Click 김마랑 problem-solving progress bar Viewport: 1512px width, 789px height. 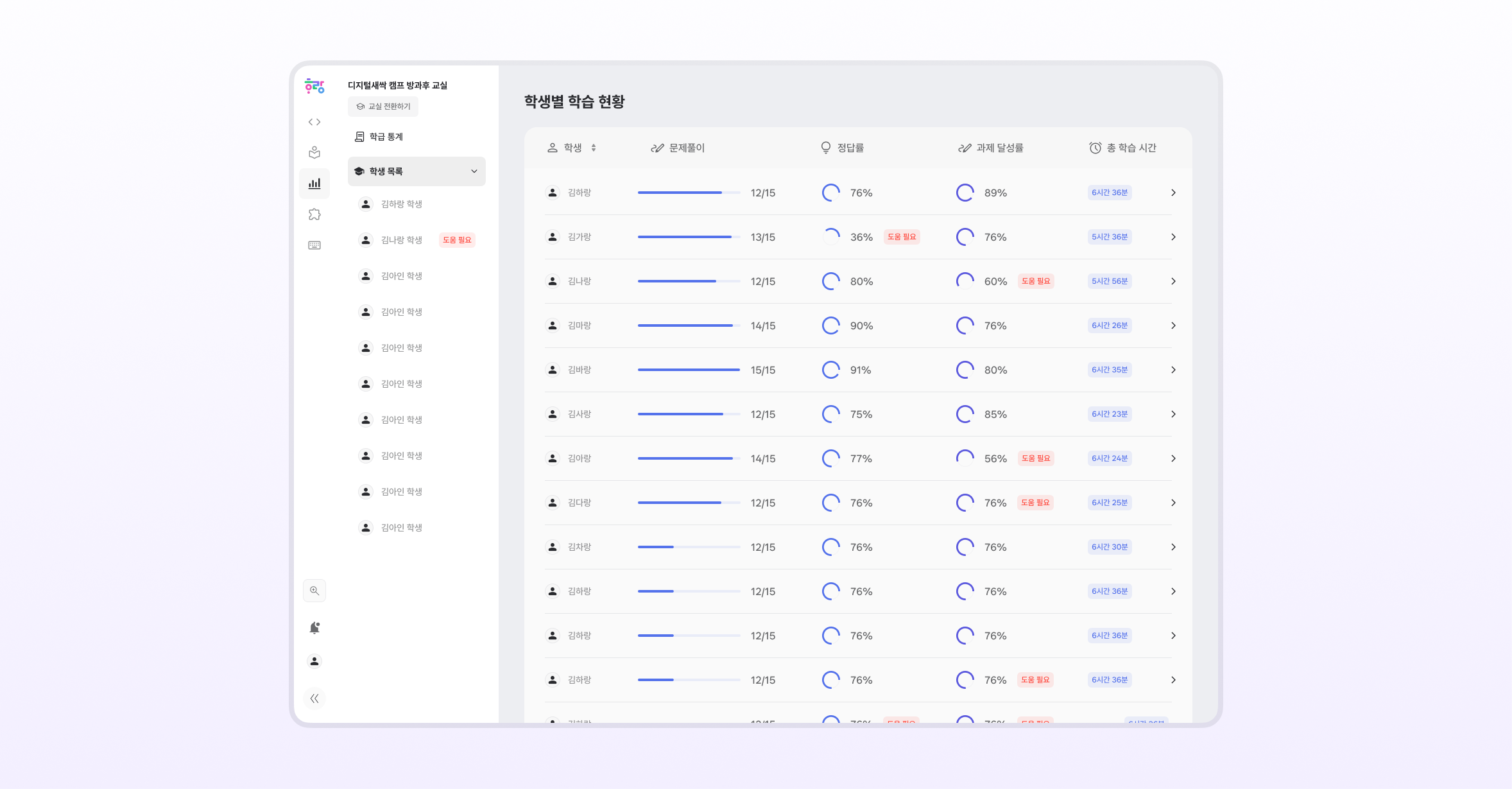click(689, 325)
